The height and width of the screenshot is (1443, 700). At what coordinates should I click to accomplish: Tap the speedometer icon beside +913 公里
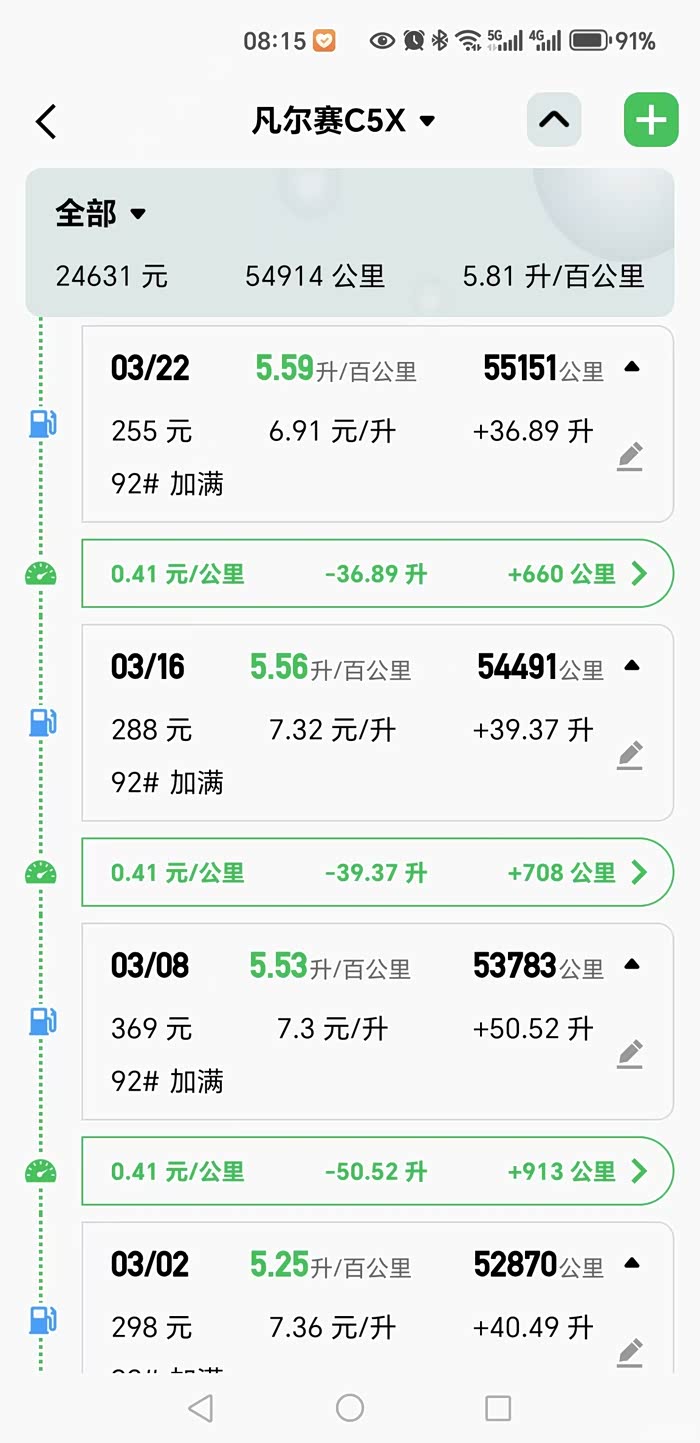(x=41, y=1171)
